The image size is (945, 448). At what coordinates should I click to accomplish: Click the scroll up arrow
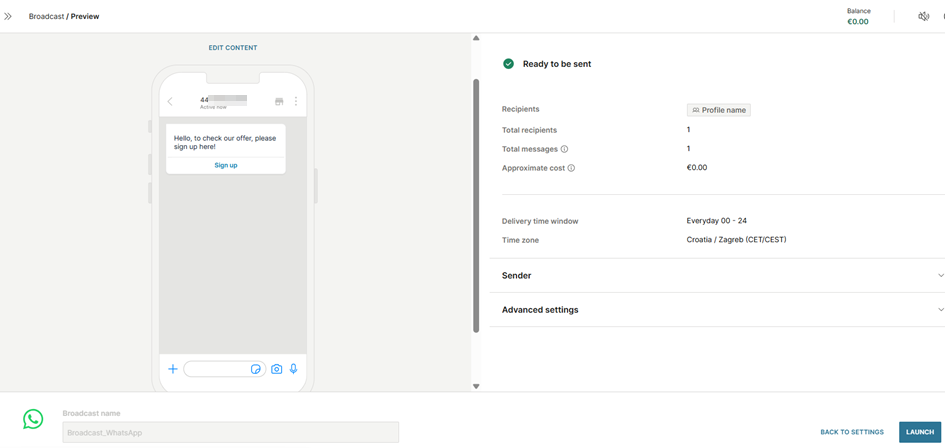(476, 39)
